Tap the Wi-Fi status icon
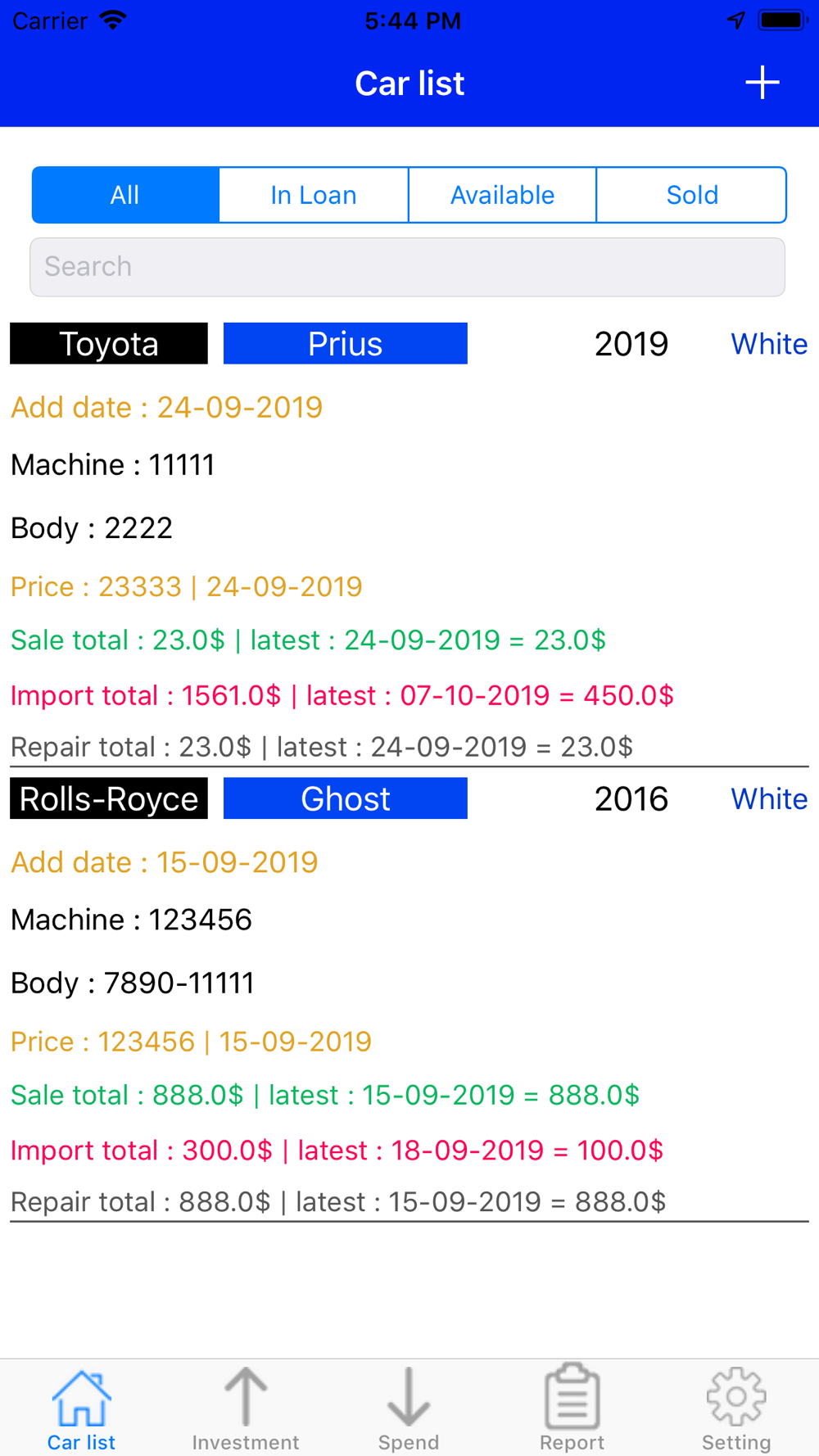This screenshot has height=1456, width=819. click(x=112, y=20)
